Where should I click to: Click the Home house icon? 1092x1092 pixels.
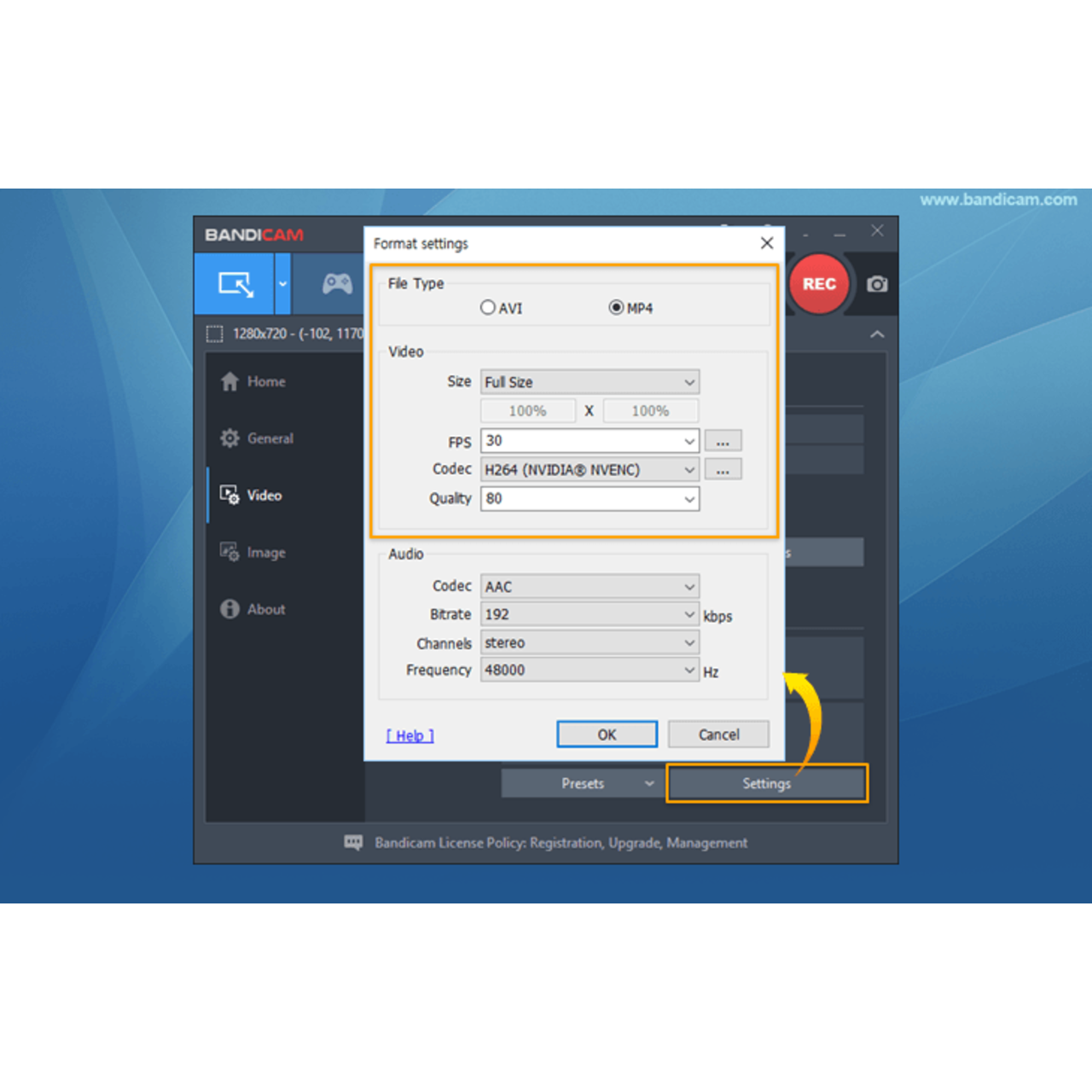[229, 381]
